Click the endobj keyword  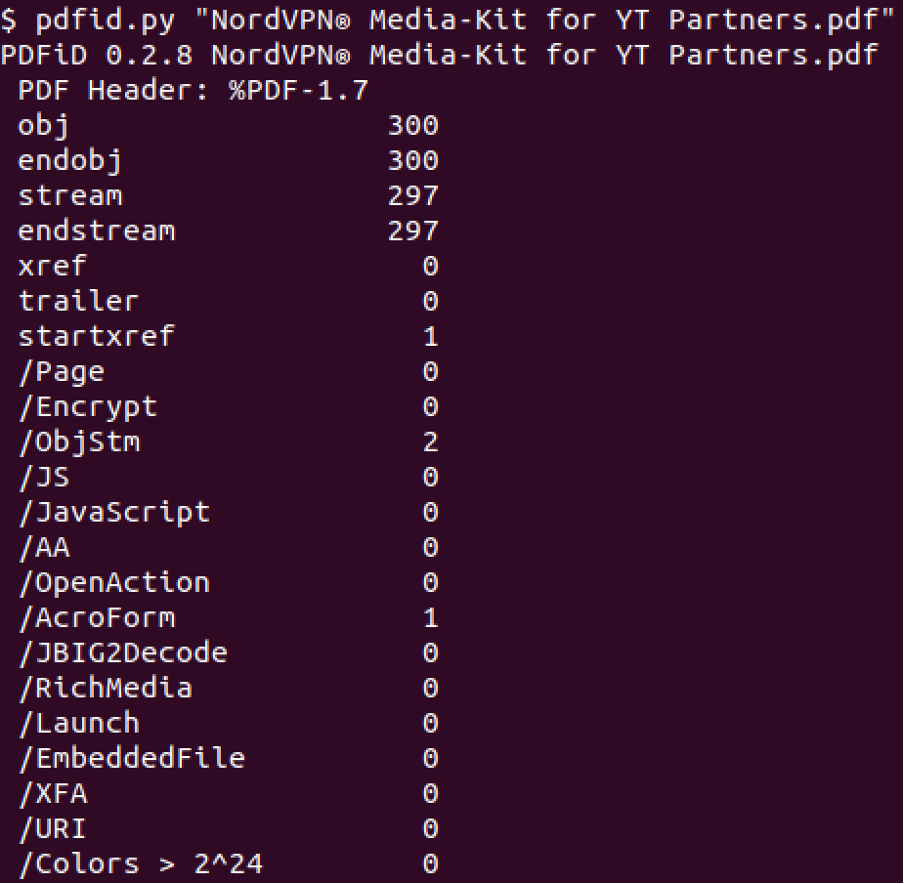click(x=70, y=161)
